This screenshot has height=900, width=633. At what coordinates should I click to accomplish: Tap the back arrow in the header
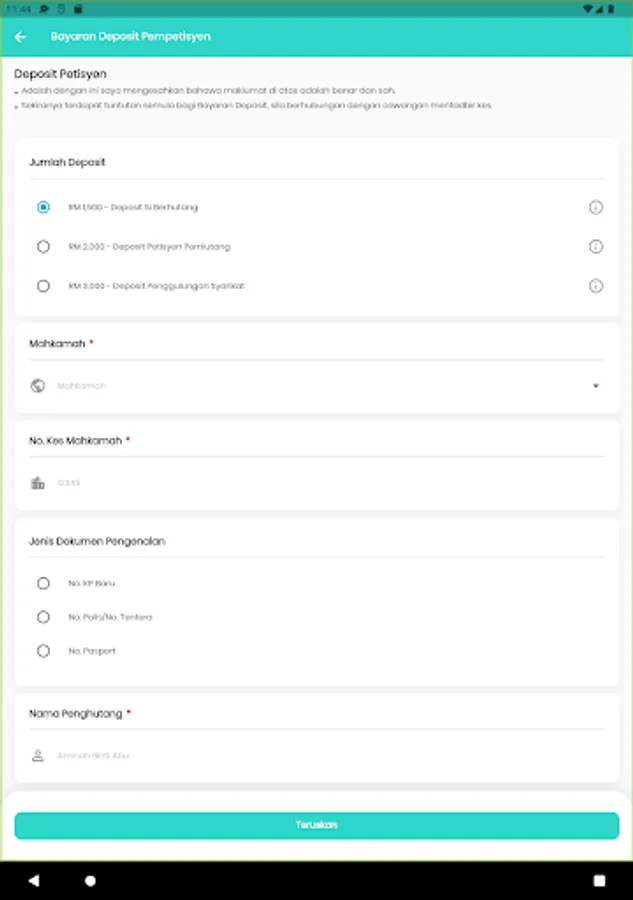coord(21,37)
